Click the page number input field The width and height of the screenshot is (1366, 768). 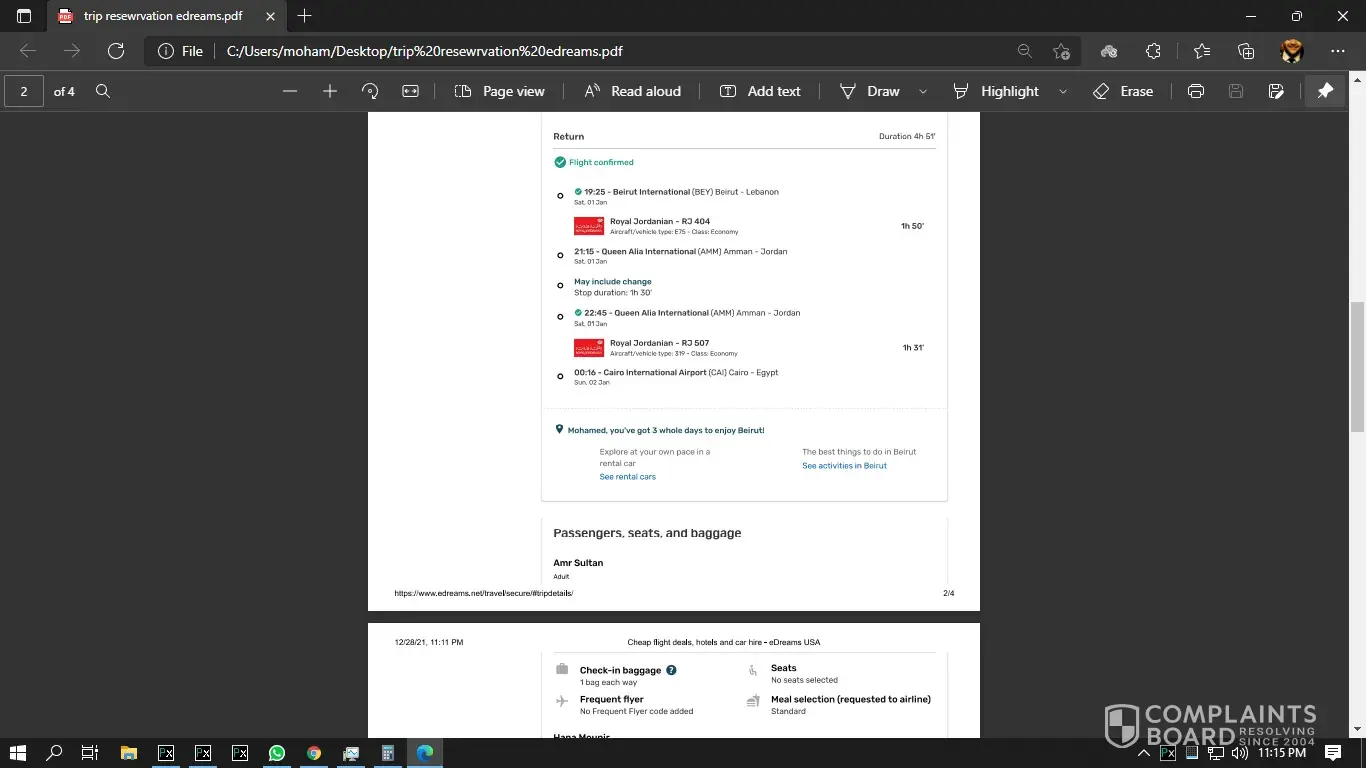pos(24,91)
